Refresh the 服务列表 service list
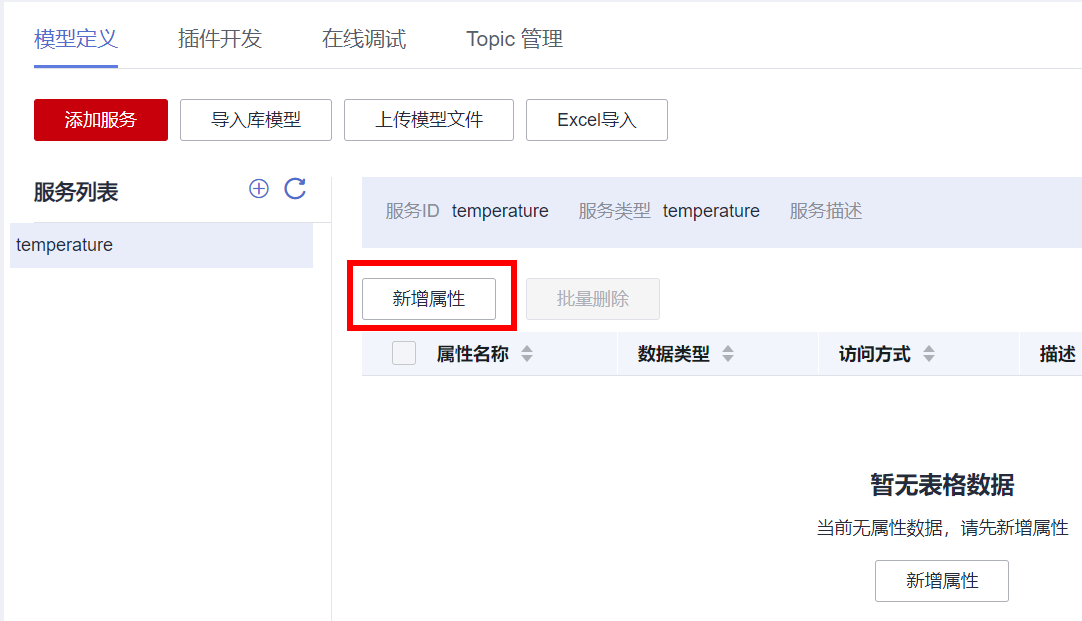The image size is (1082, 621). pos(295,189)
